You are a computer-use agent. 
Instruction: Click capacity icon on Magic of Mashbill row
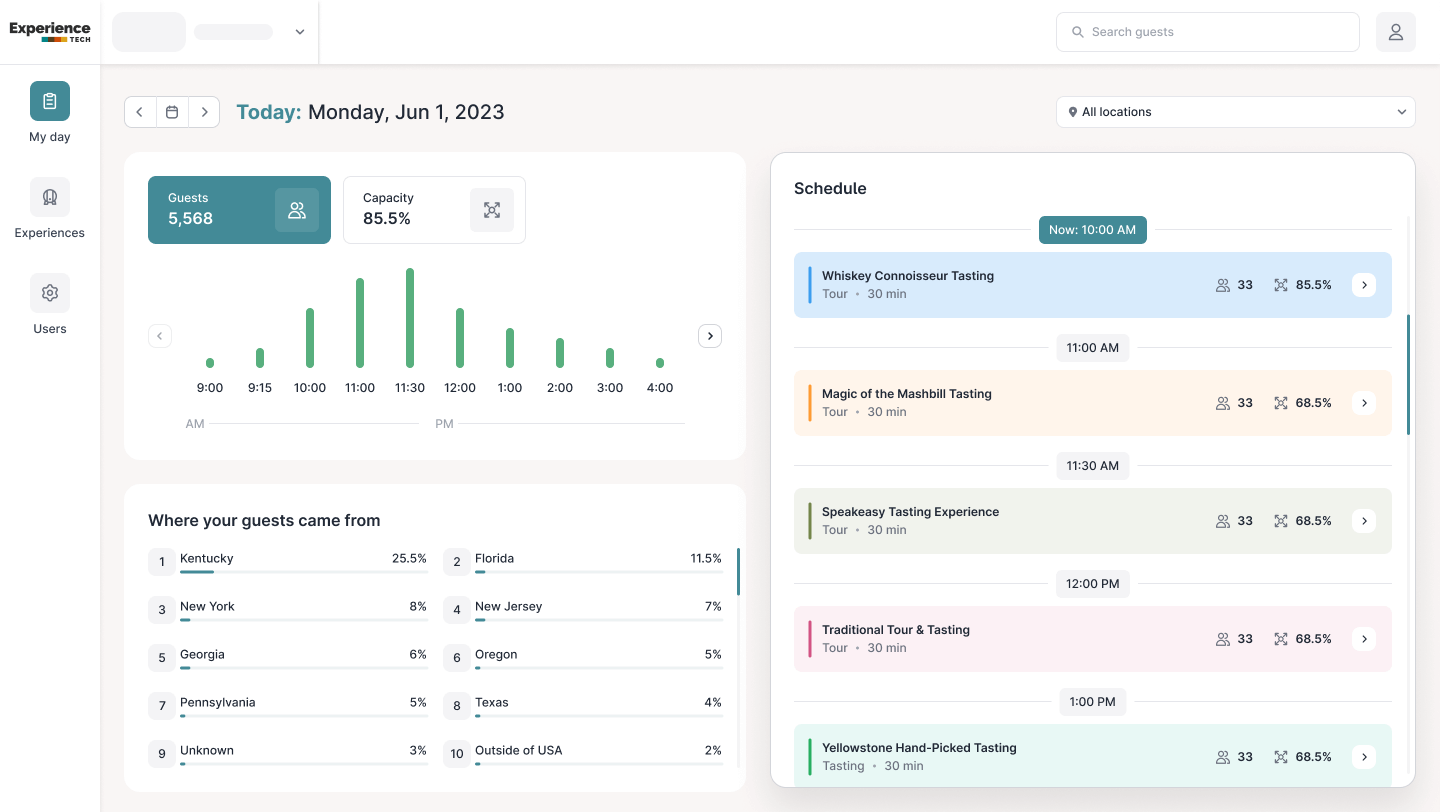click(x=1281, y=403)
